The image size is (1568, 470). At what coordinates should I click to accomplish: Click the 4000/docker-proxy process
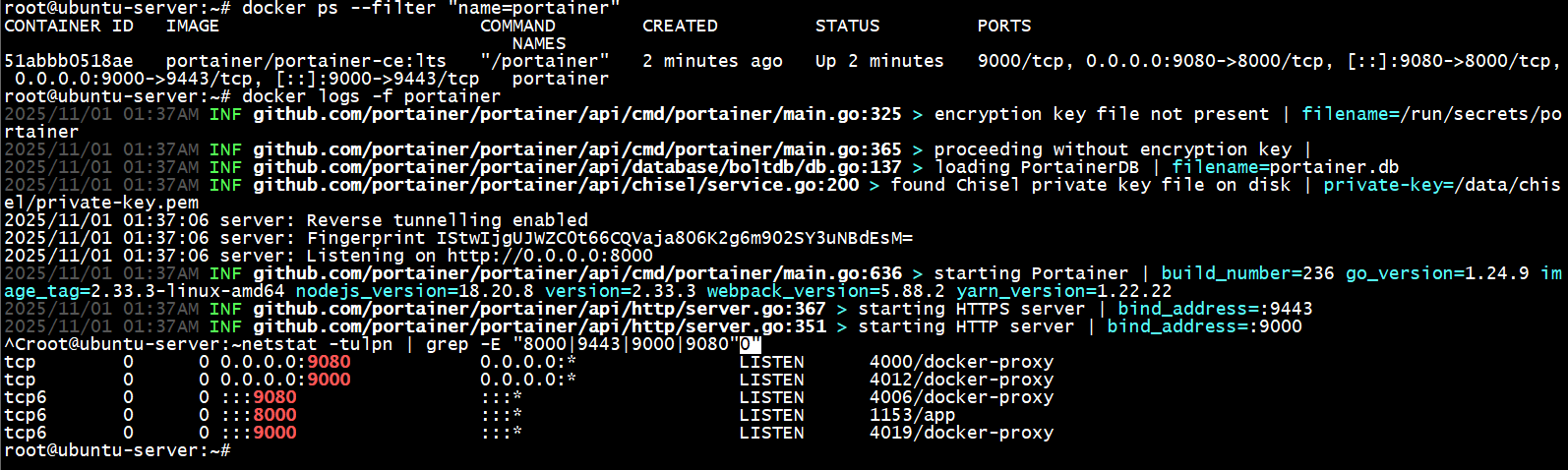coord(961,362)
